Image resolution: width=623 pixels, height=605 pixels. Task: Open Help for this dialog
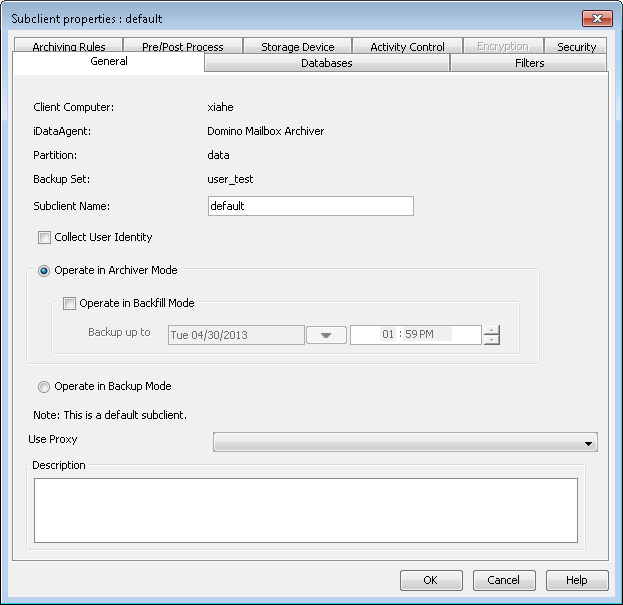576,580
